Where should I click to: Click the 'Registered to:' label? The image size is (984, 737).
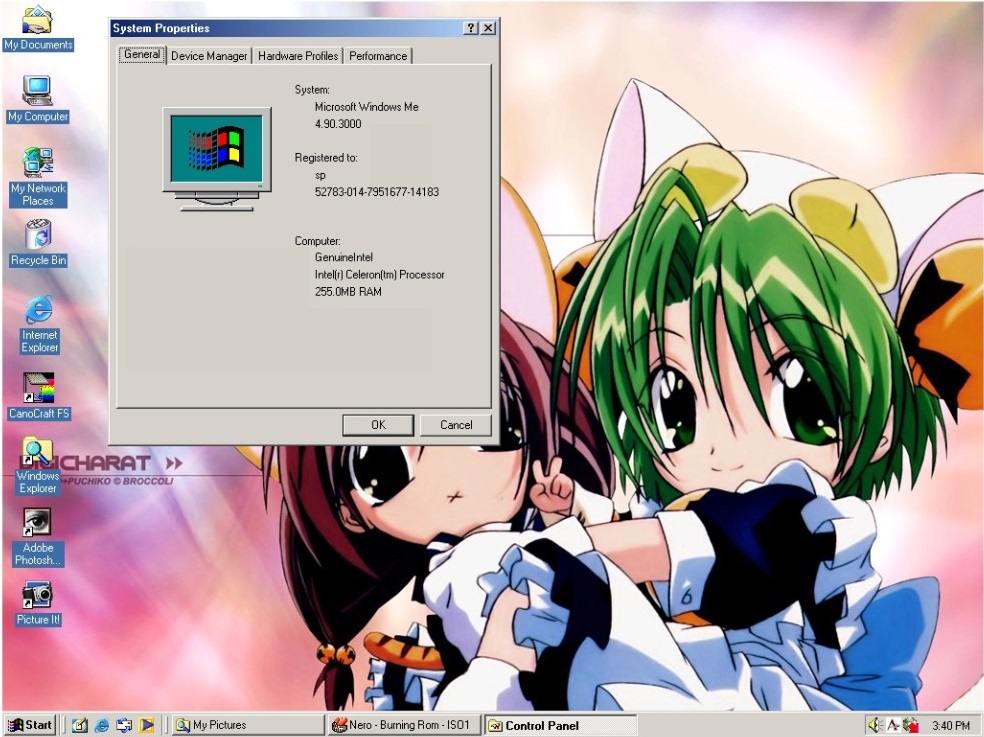326,158
